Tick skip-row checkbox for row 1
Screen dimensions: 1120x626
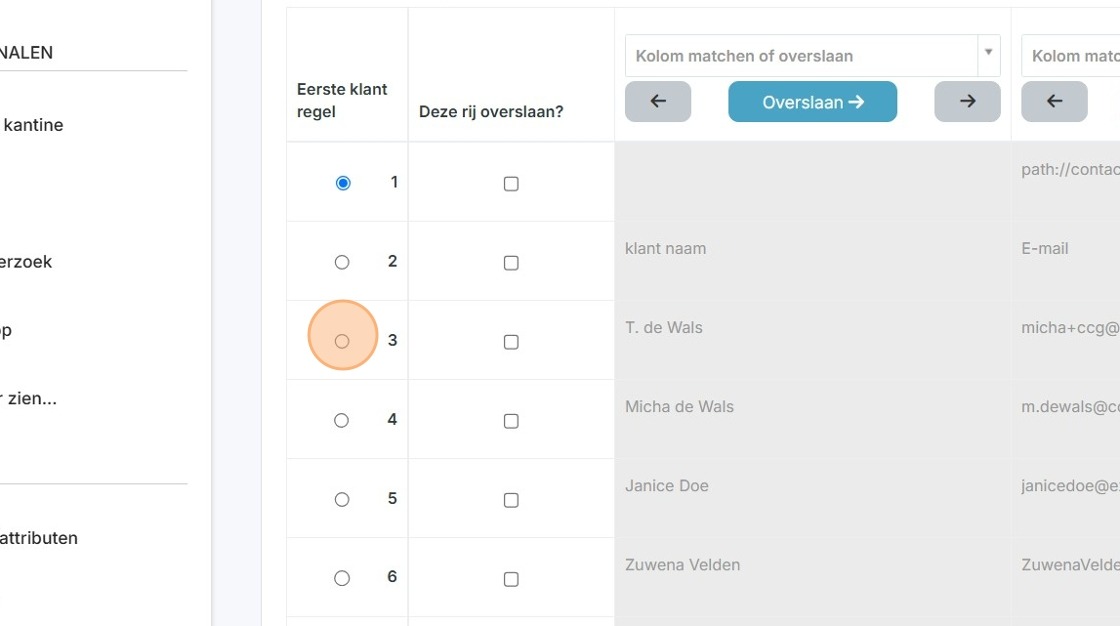511,184
